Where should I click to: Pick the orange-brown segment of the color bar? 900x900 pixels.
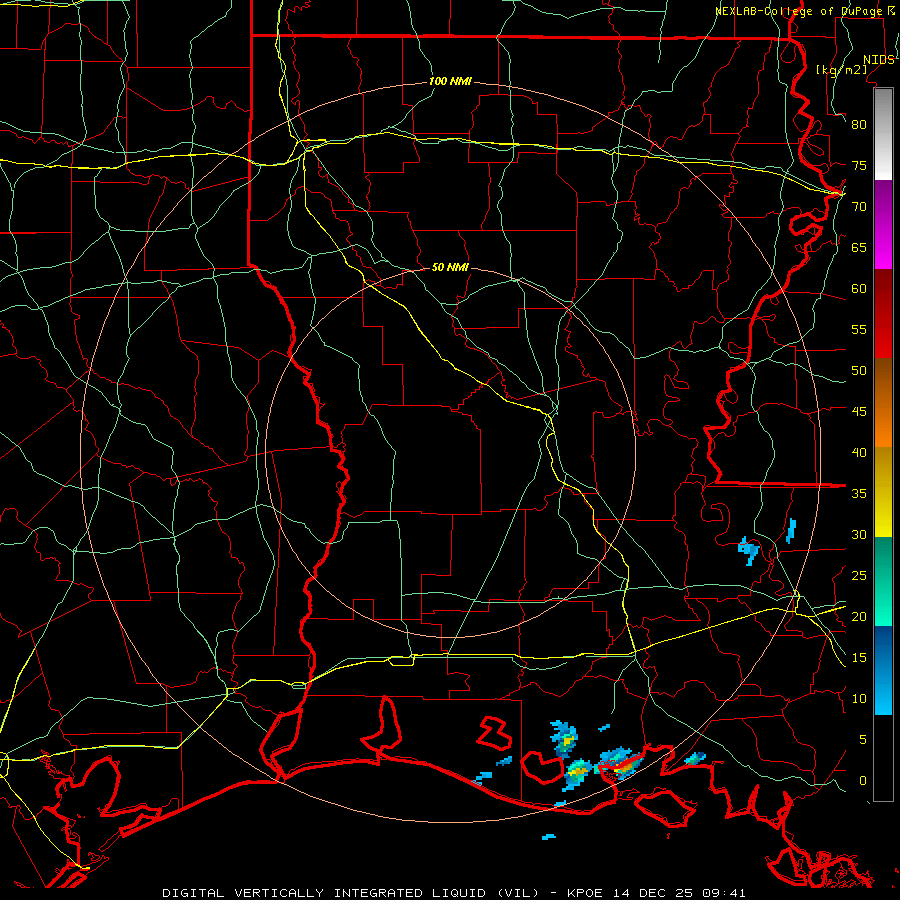coord(883,403)
